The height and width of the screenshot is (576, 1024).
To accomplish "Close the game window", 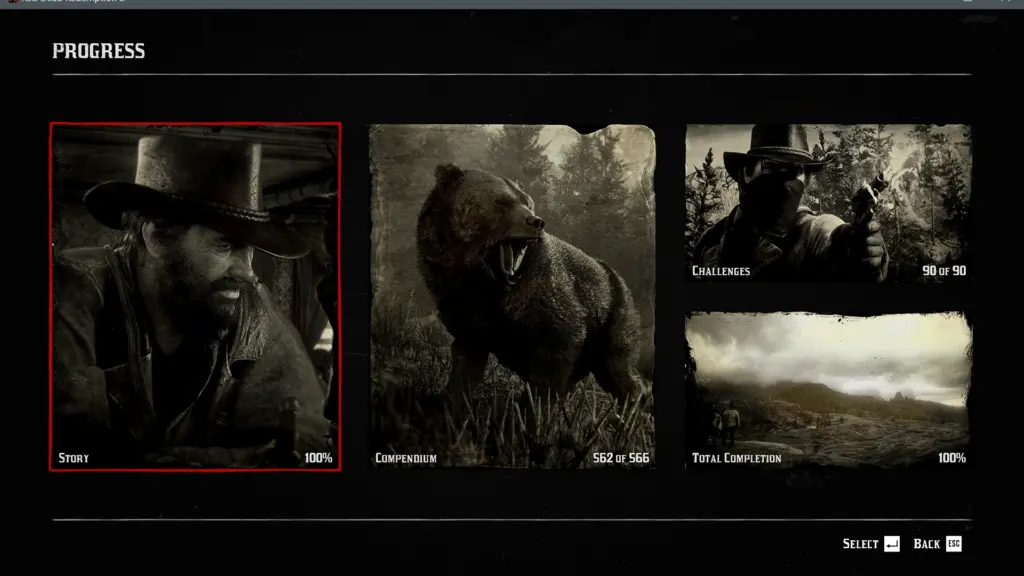I will tap(1008, 3).
